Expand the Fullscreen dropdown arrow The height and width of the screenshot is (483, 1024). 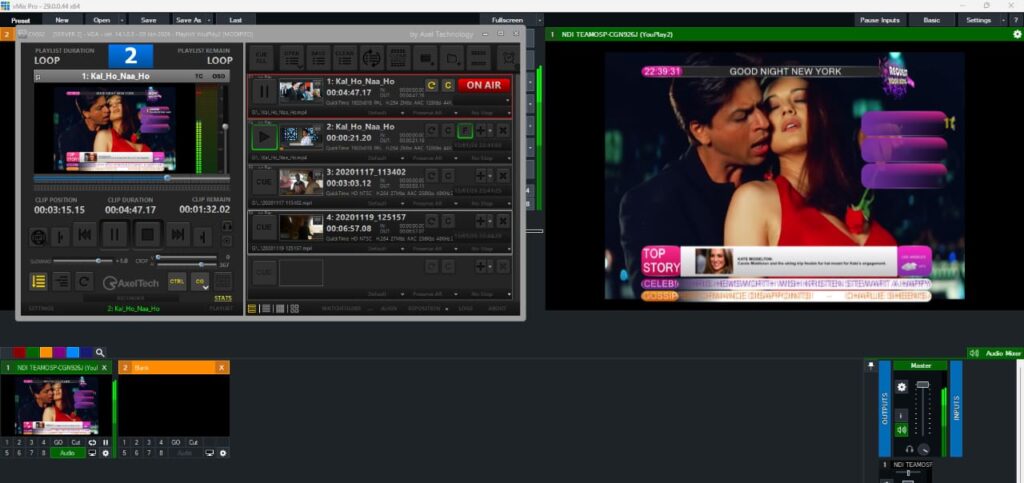[539, 20]
